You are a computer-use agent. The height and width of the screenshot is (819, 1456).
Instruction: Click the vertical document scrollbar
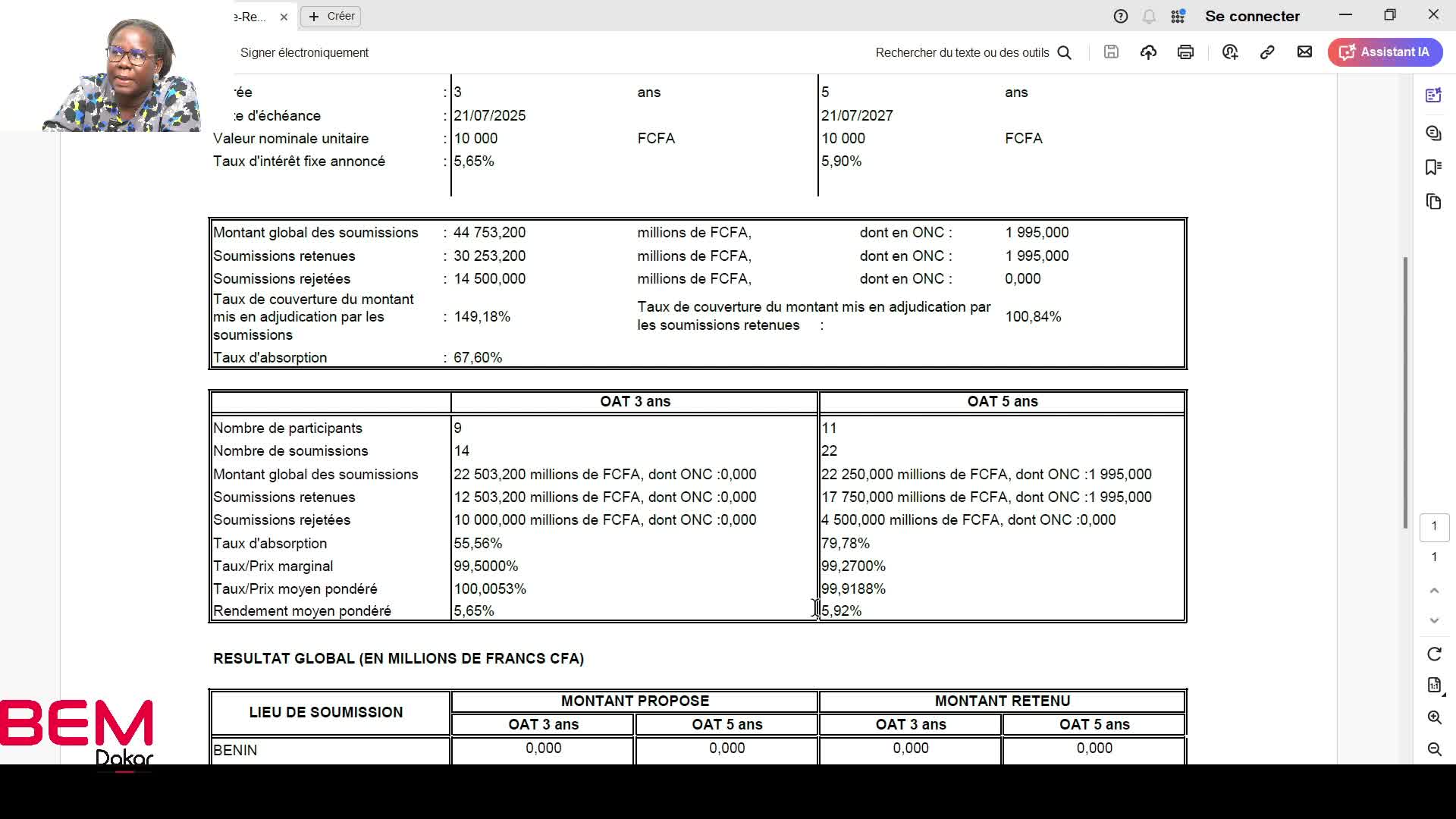coord(1405,393)
